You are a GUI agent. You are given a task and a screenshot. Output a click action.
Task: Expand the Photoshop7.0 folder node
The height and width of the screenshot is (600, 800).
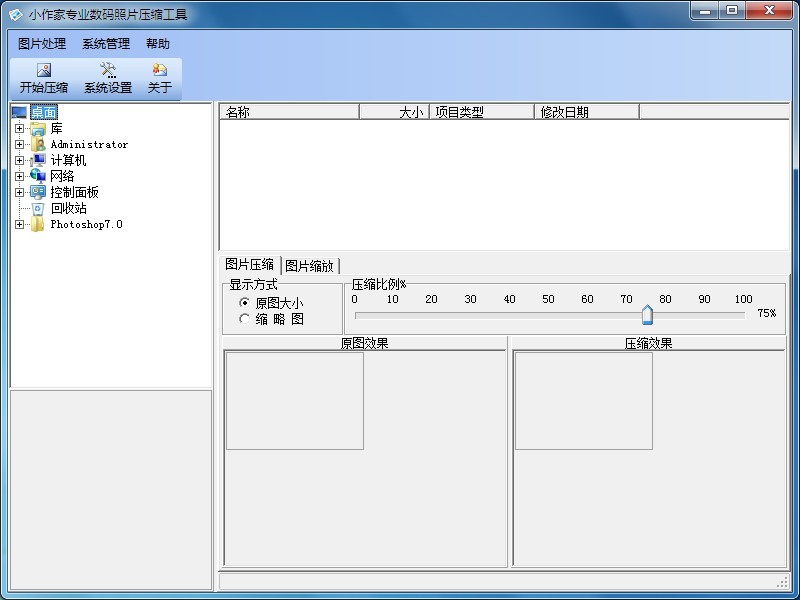[19, 225]
